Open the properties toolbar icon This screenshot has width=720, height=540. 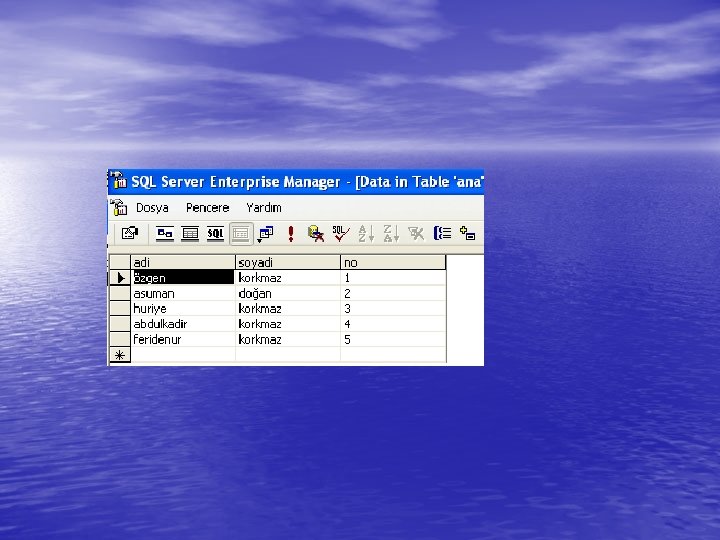[x=130, y=233]
